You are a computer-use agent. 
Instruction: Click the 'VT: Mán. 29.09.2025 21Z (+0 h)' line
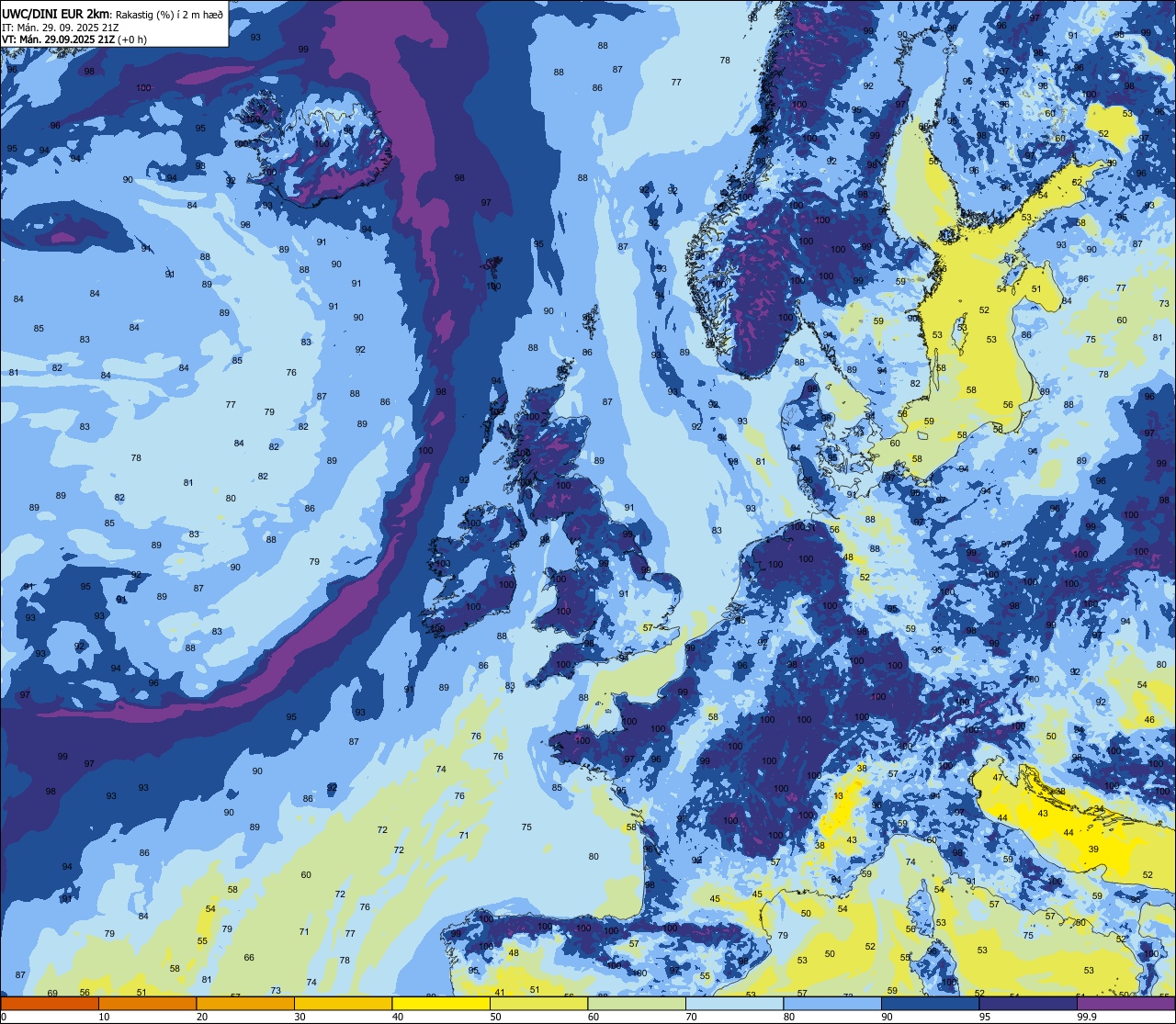click(74, 39)
